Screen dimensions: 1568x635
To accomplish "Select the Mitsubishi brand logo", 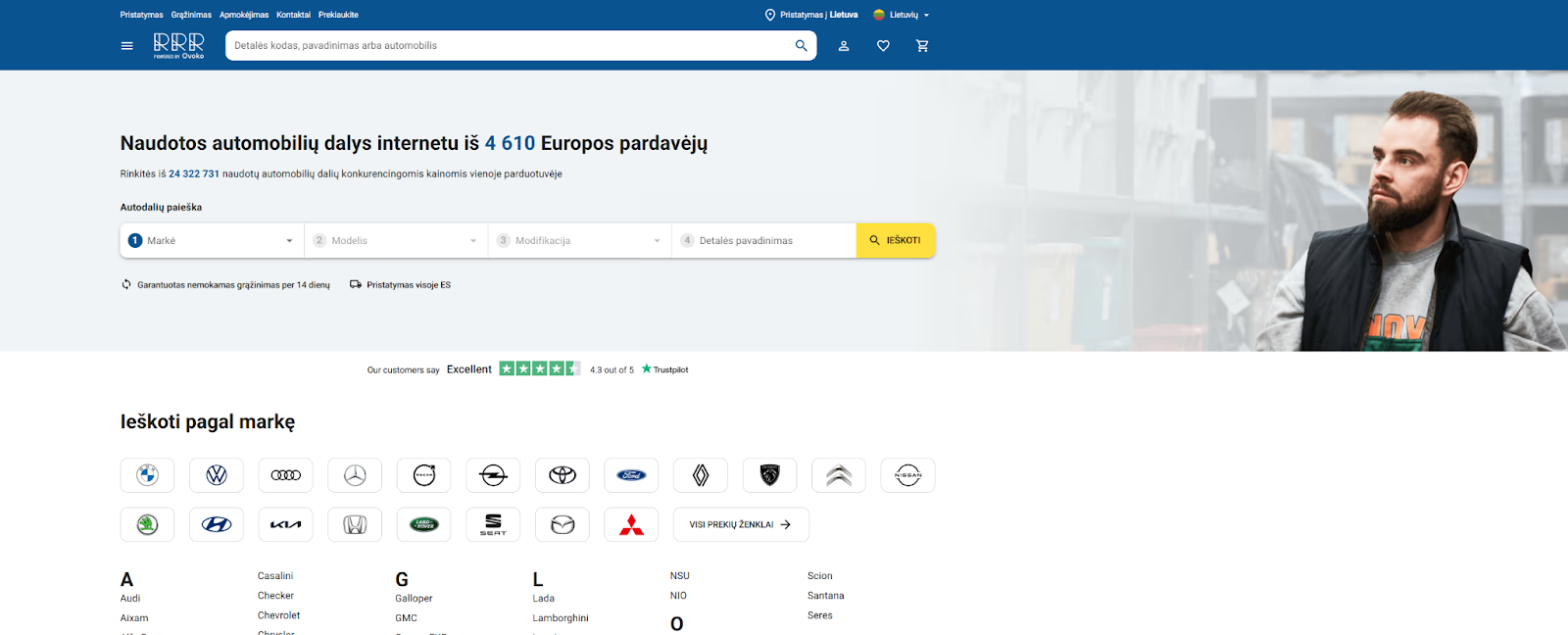I will 631,524.
